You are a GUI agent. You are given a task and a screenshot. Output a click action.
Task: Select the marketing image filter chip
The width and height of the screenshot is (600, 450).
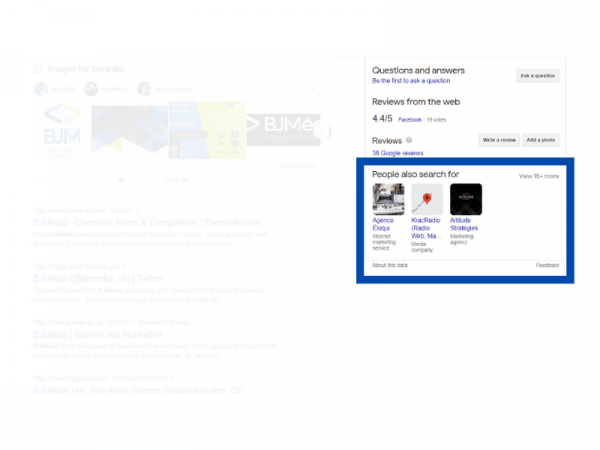(107, 89)
